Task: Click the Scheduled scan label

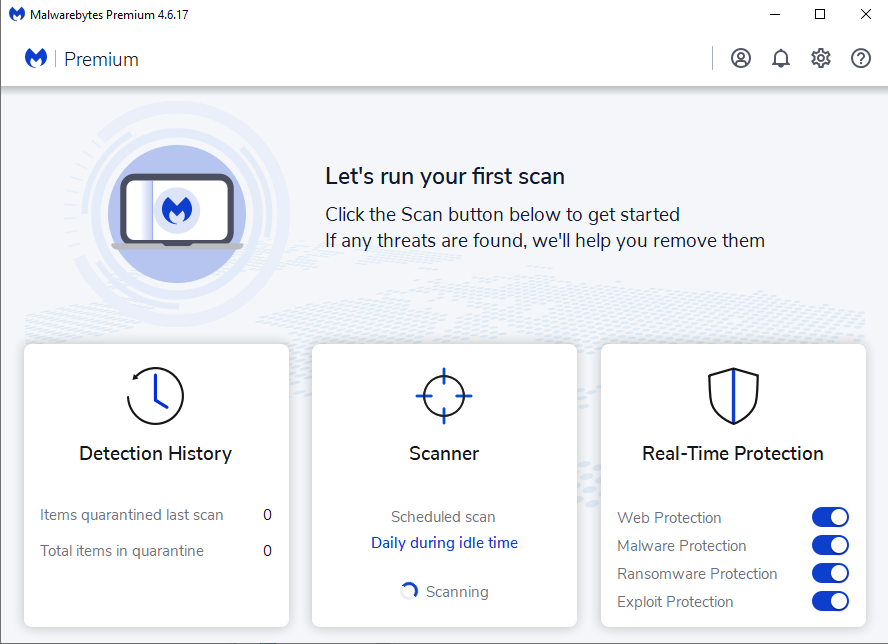Action: [x=443, y=517]
